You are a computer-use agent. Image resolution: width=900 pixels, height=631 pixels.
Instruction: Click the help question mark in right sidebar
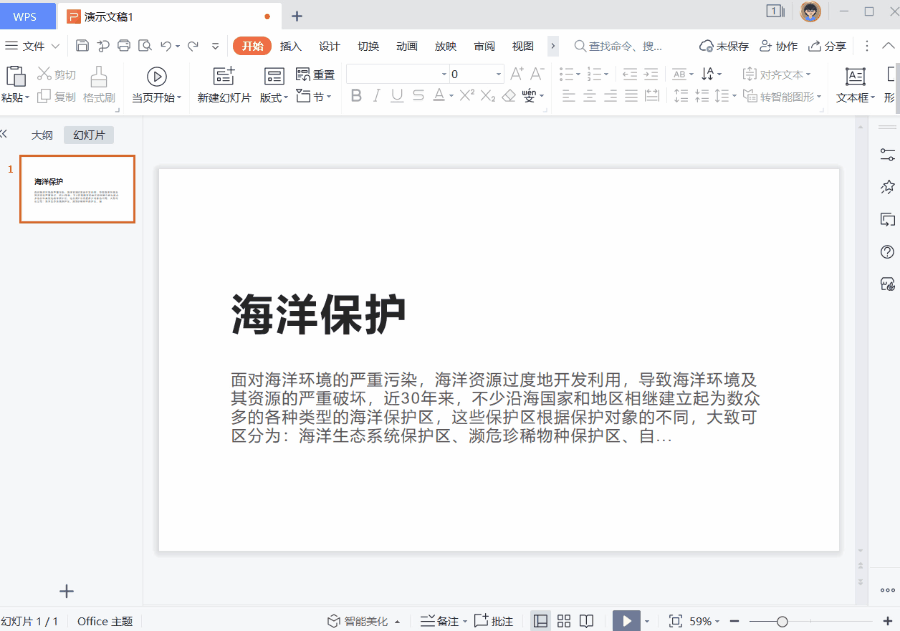click(x=887, y=251)
